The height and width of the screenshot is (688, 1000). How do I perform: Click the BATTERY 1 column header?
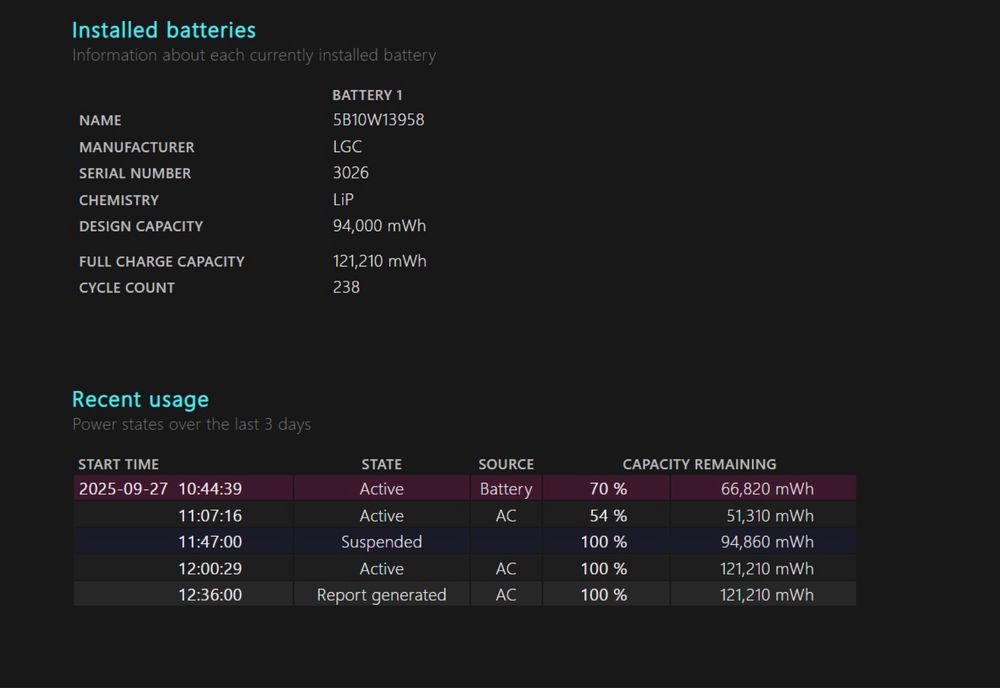[367, 95]
